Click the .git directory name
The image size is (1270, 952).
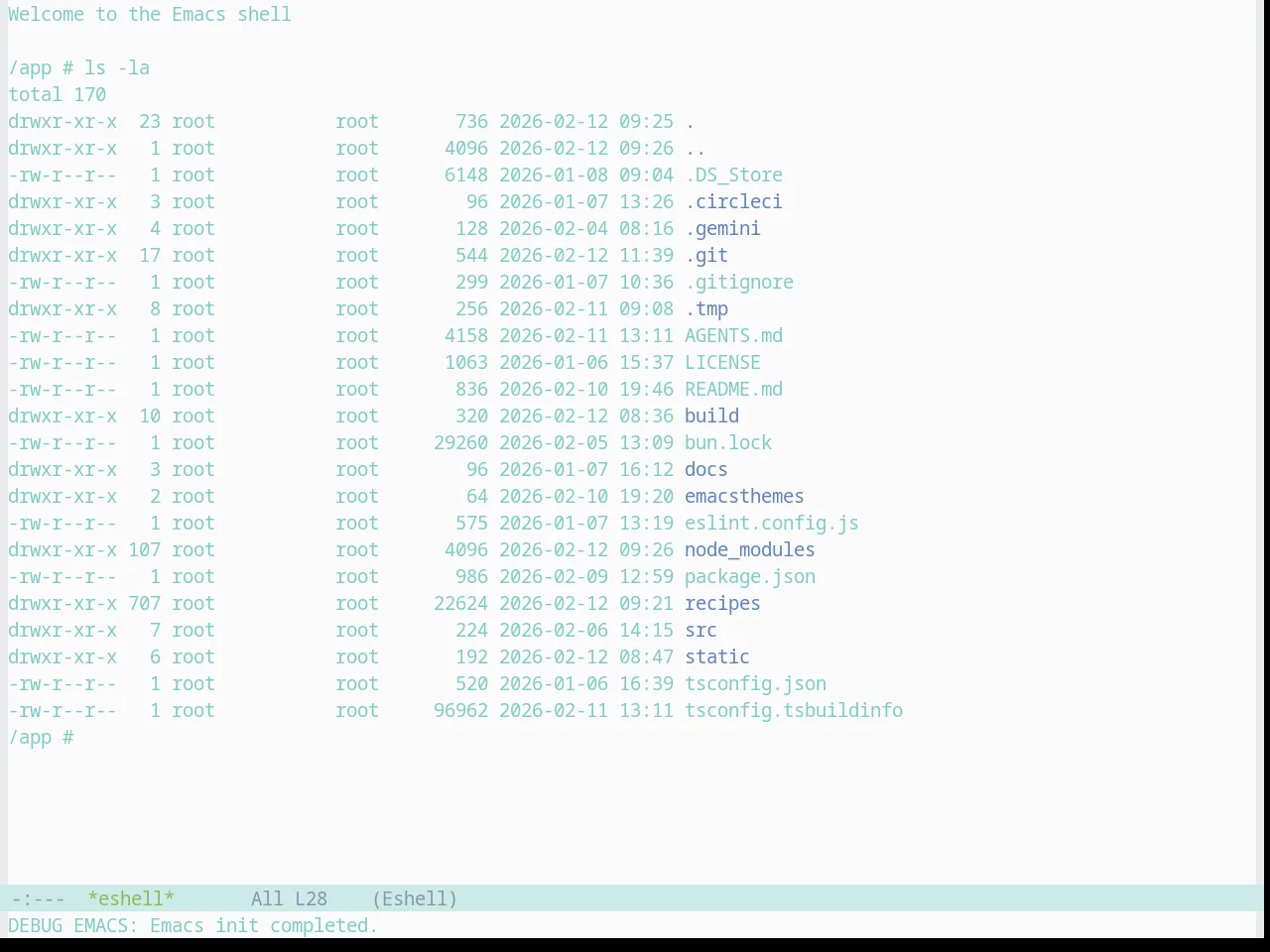[706, 256]
